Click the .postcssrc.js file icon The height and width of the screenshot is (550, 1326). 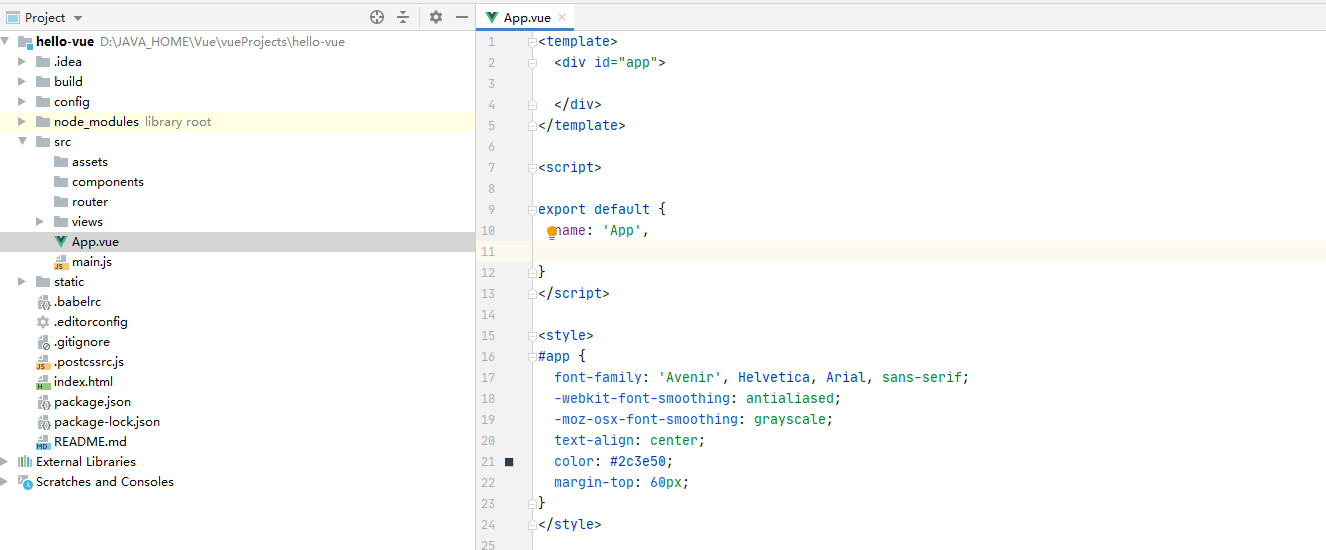[43, 362]
